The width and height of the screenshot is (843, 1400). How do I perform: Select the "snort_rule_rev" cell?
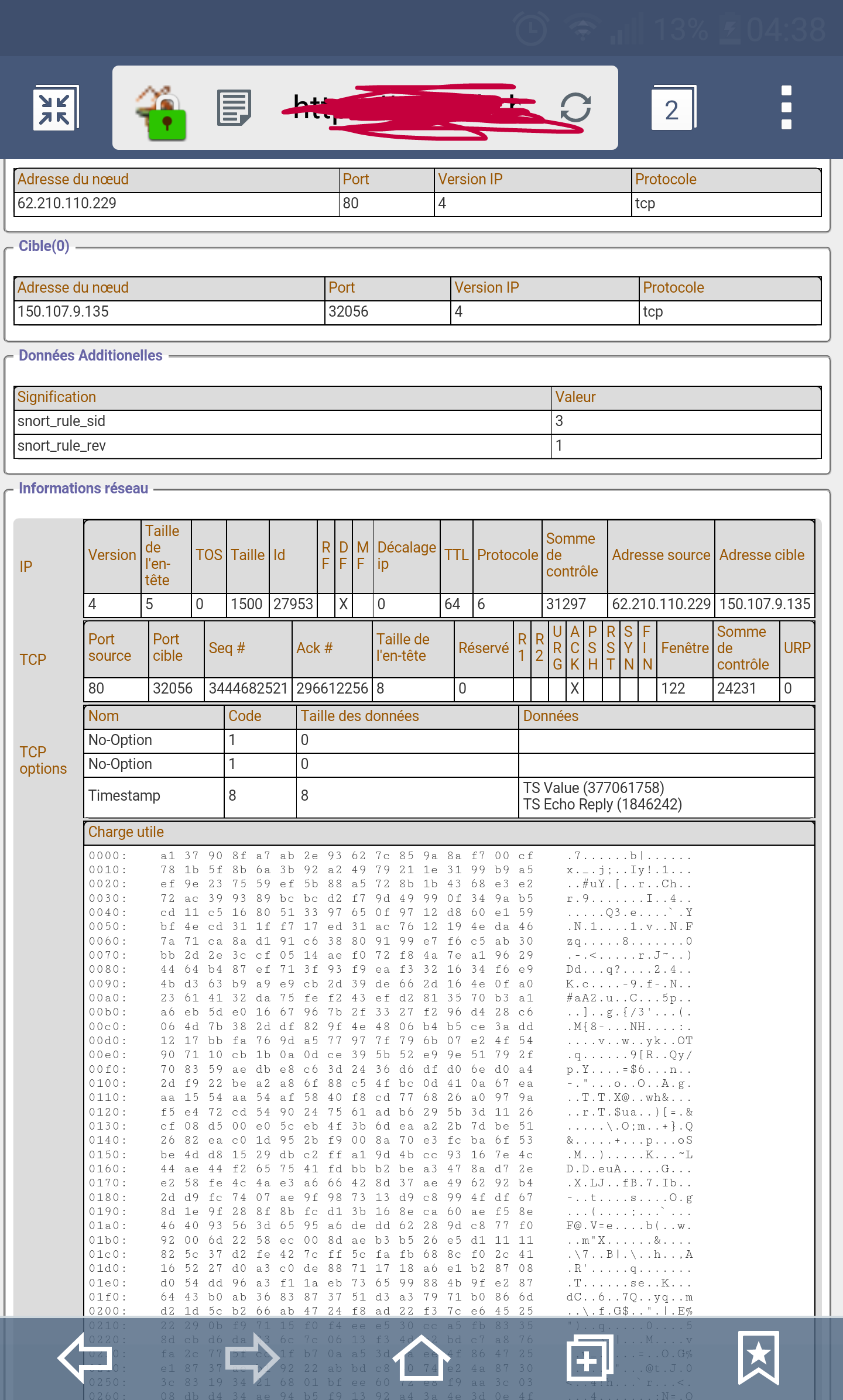point(283,446)
